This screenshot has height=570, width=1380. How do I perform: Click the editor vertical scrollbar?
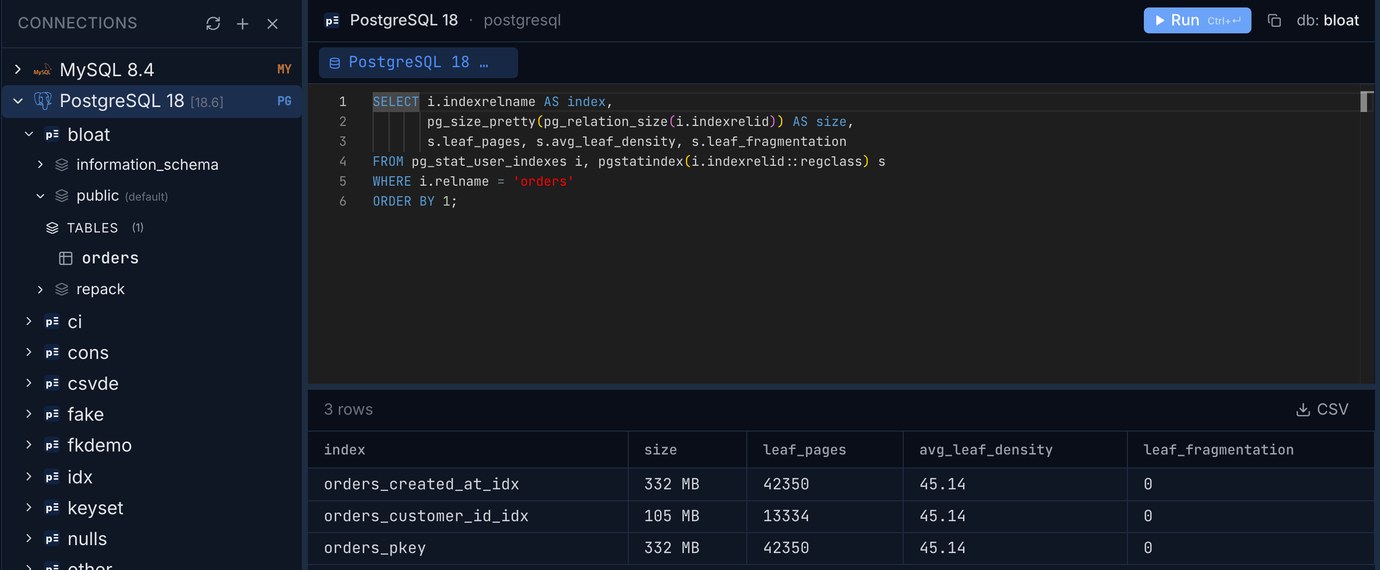point(1366,101)
